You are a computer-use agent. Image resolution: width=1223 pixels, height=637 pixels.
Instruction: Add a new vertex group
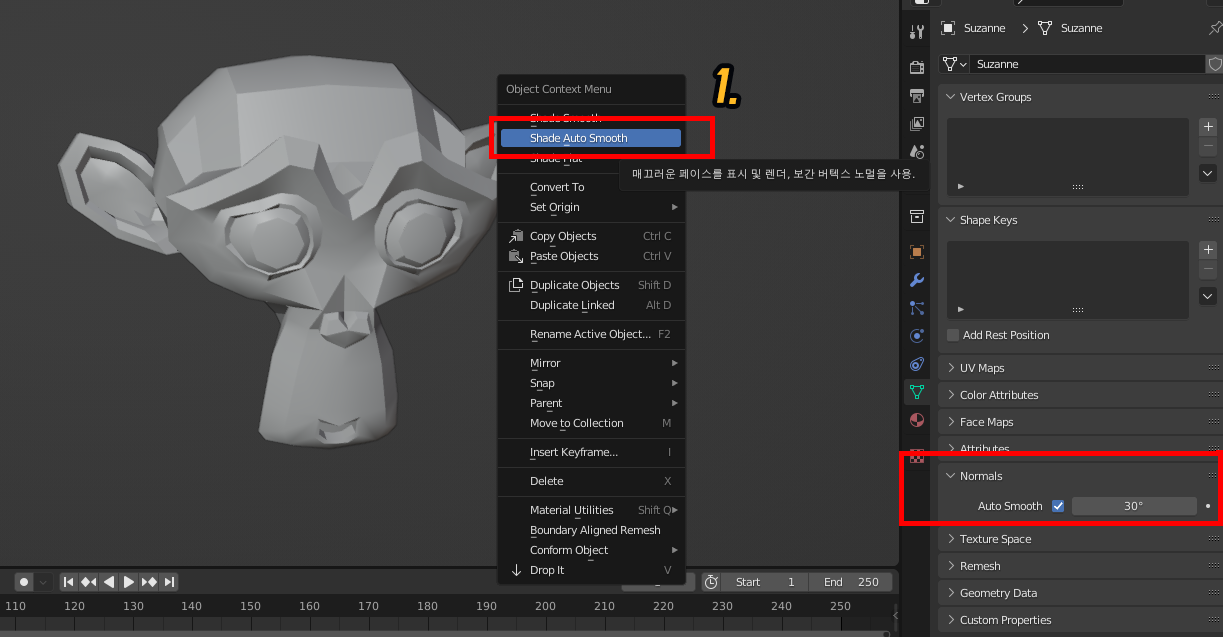[x=1208, y=127]
